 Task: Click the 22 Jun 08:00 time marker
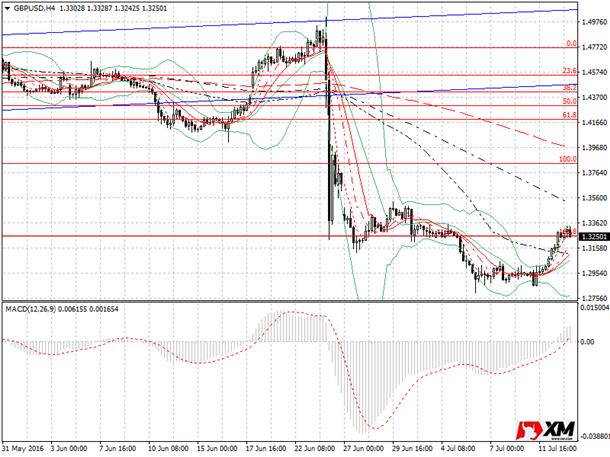click(314, 448)
